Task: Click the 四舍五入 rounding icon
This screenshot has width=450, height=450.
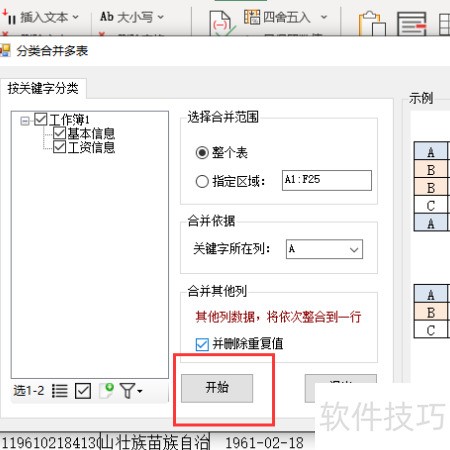Action: [252, 17]
